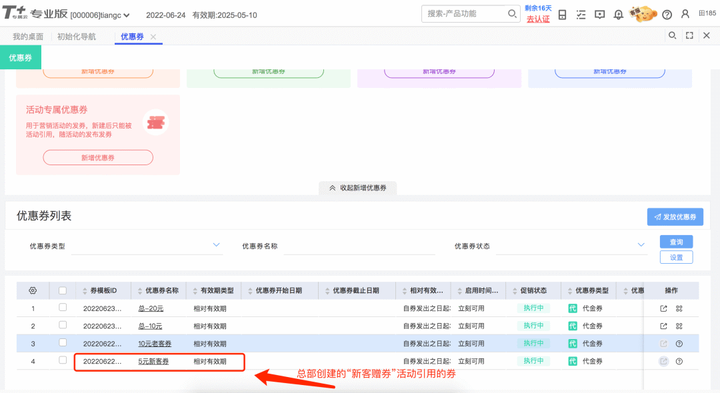Click the monkey mascot icon

(643, 14)
